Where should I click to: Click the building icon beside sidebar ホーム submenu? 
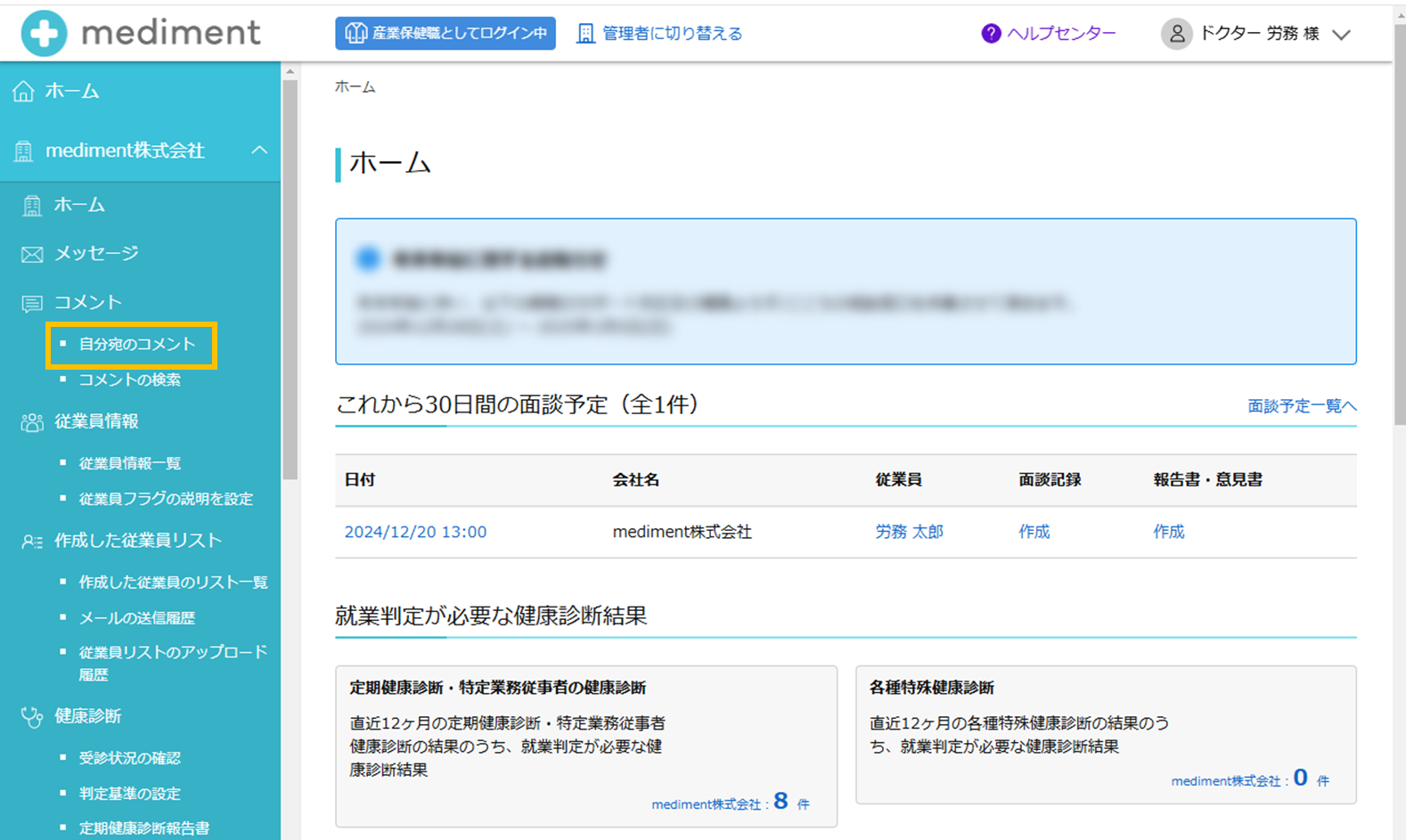[x=32, y=206]
